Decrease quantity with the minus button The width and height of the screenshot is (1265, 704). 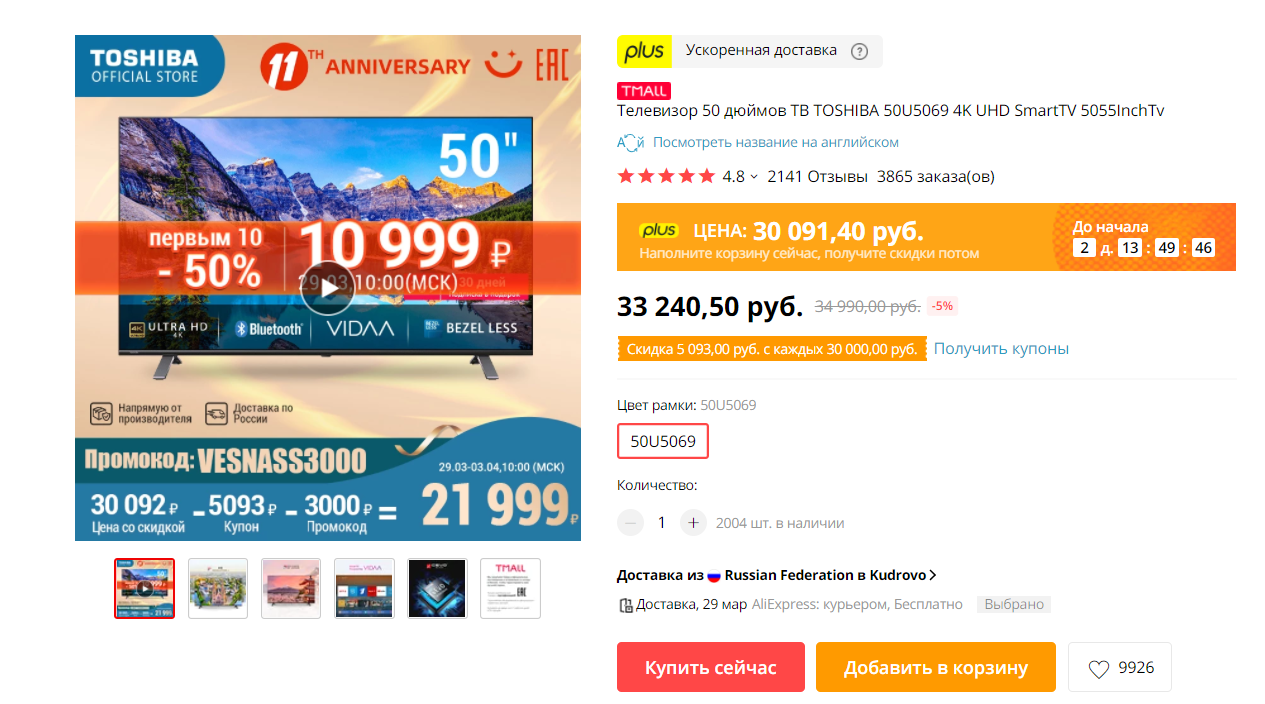(630, 522)
